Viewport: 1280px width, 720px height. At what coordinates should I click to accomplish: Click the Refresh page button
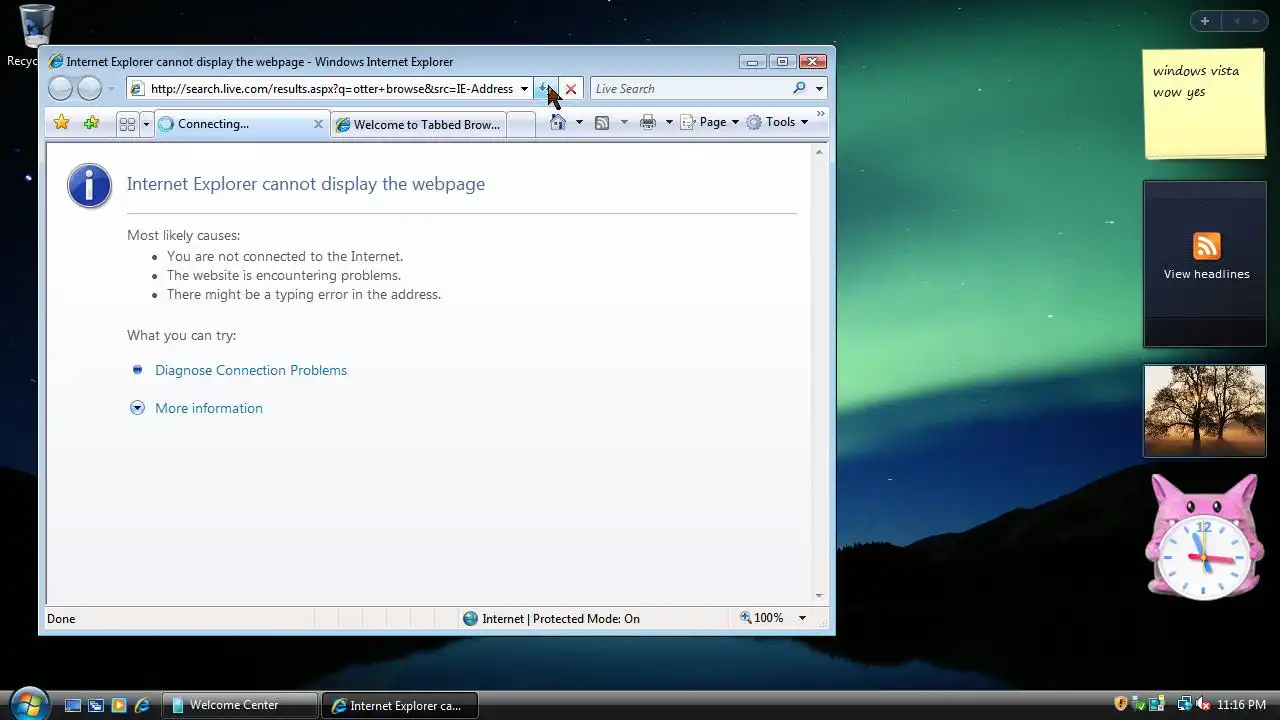point(546,89)
